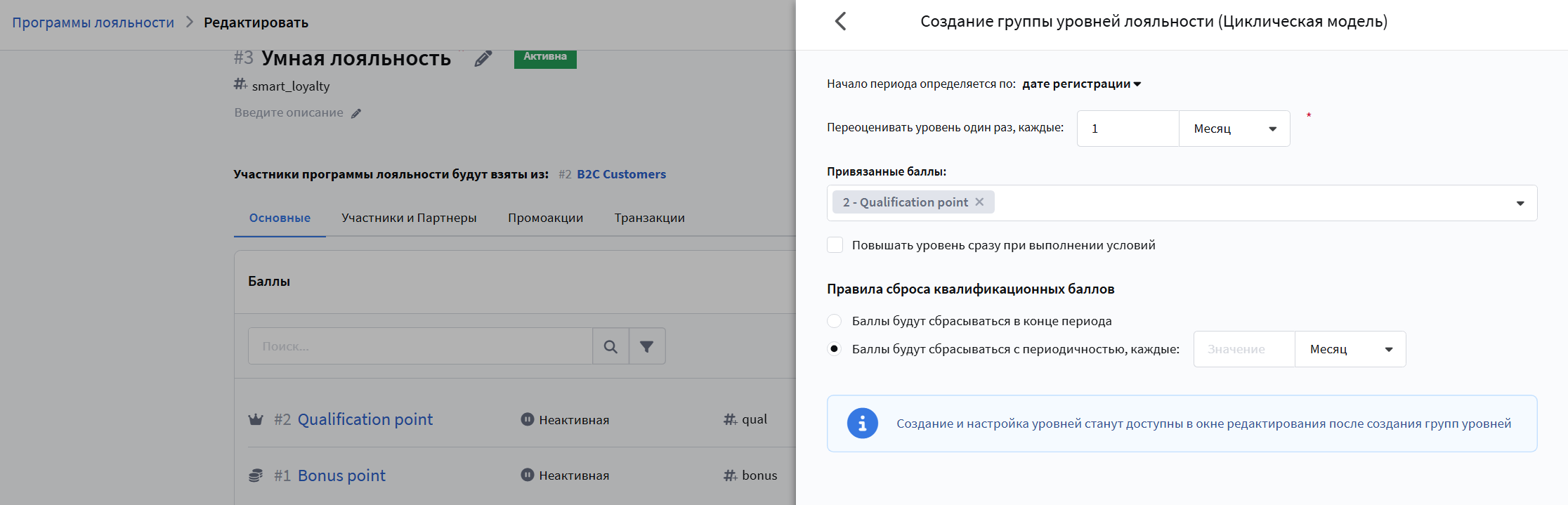Switch to the Основные tab

pos(280,218)
